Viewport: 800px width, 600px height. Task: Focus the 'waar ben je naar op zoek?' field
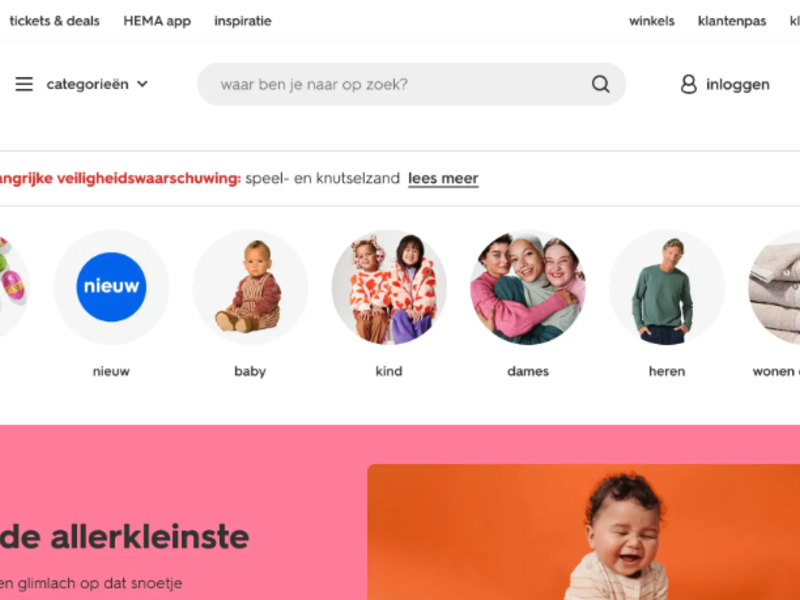(411, 84)
